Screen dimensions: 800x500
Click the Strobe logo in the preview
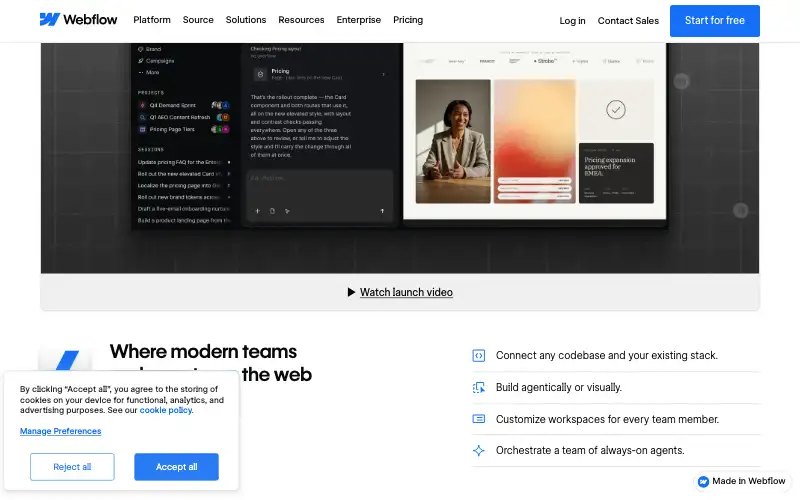pos(545,61)
